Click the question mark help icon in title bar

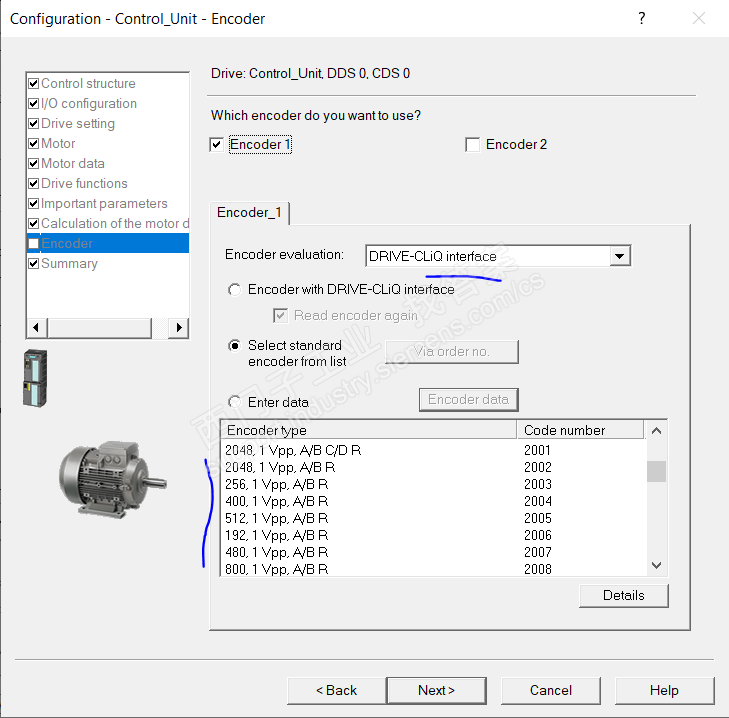coord(642,18)
